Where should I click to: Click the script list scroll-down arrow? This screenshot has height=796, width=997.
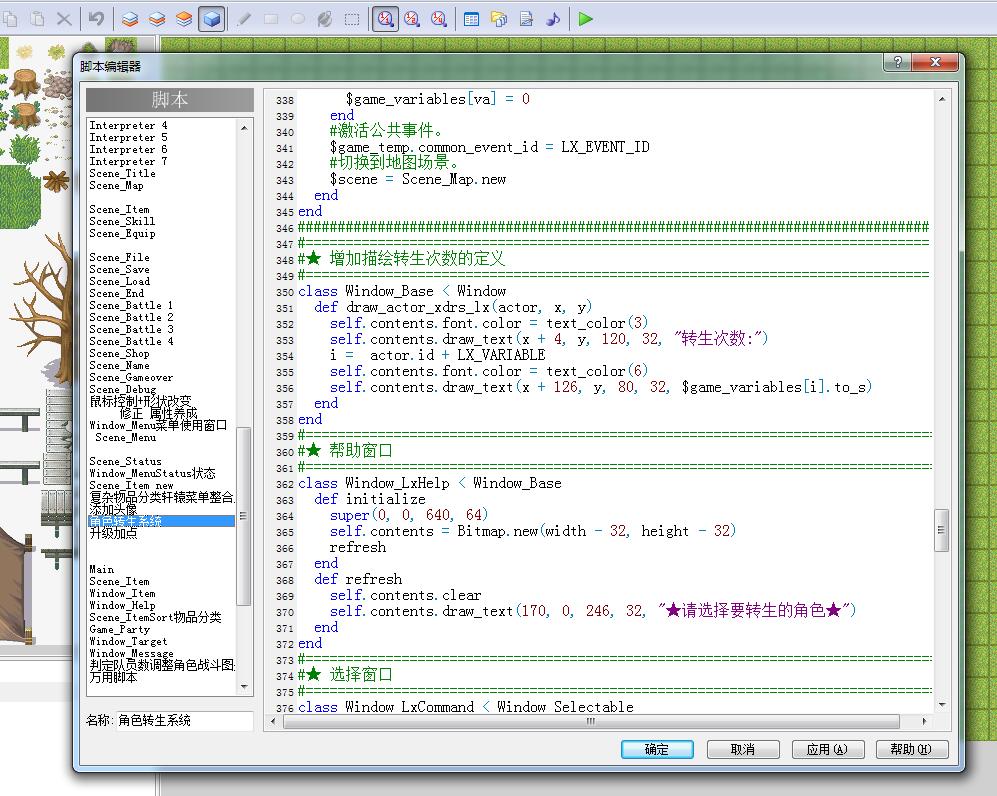[x=245, y=687]
